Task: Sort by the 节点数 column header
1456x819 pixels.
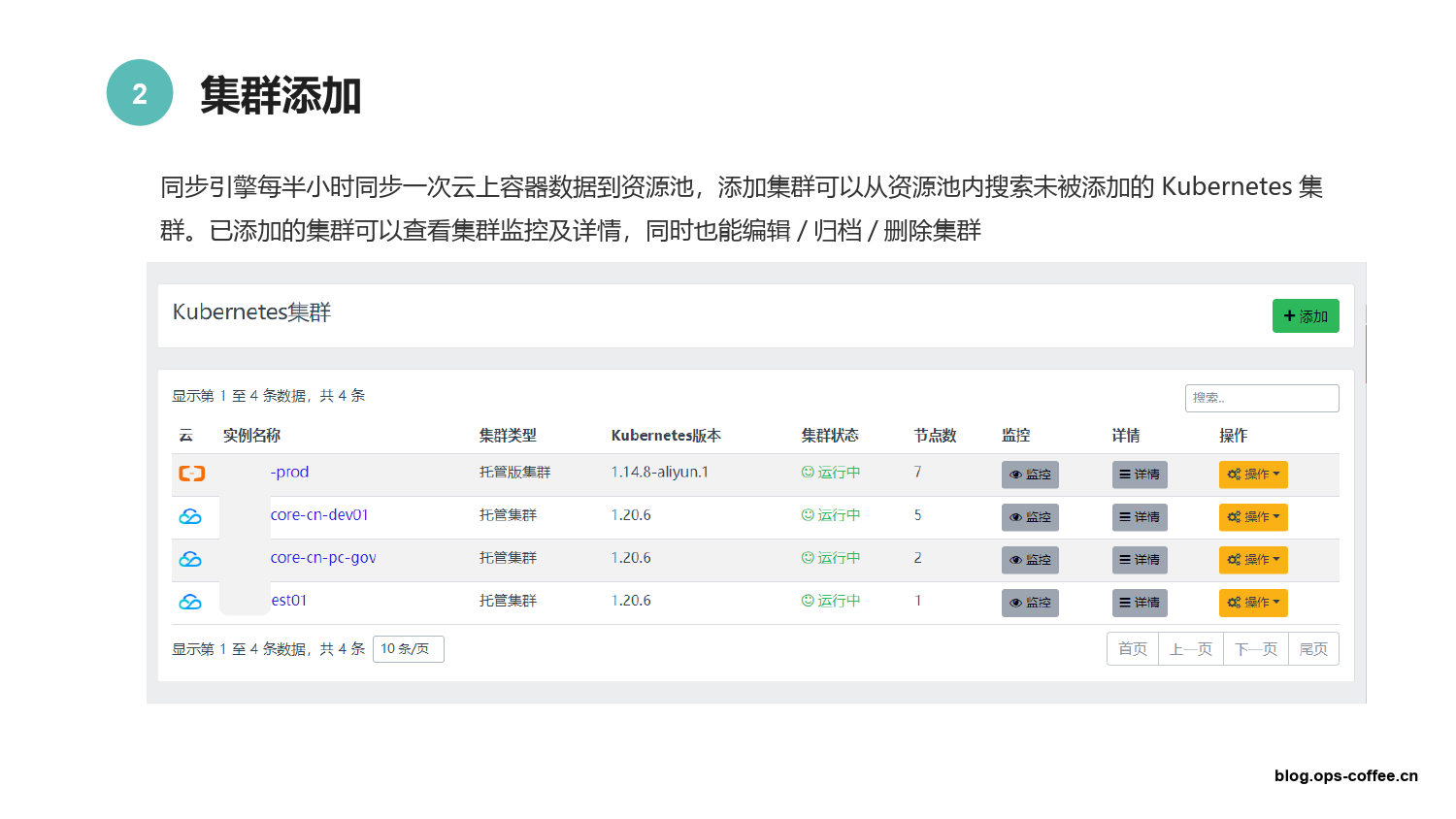Action: pyautogui.click(x=935, y=436)
